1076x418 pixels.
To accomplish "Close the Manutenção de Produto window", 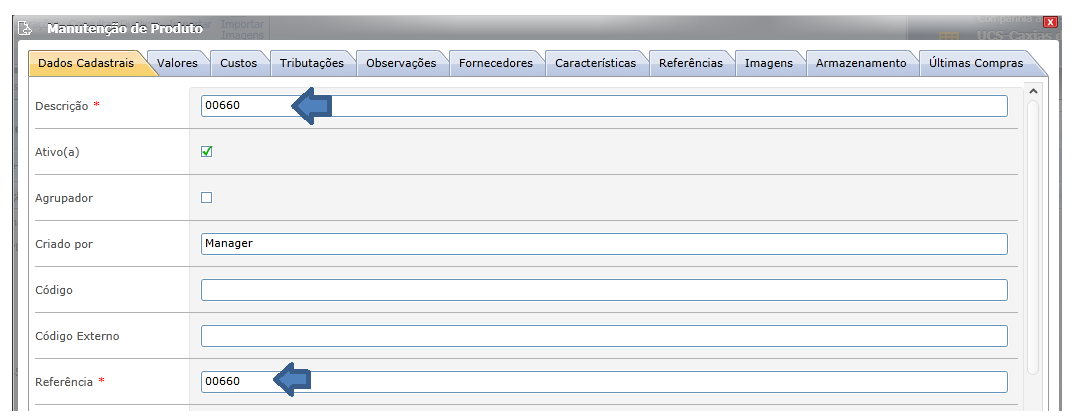I will pos(1049,22).
